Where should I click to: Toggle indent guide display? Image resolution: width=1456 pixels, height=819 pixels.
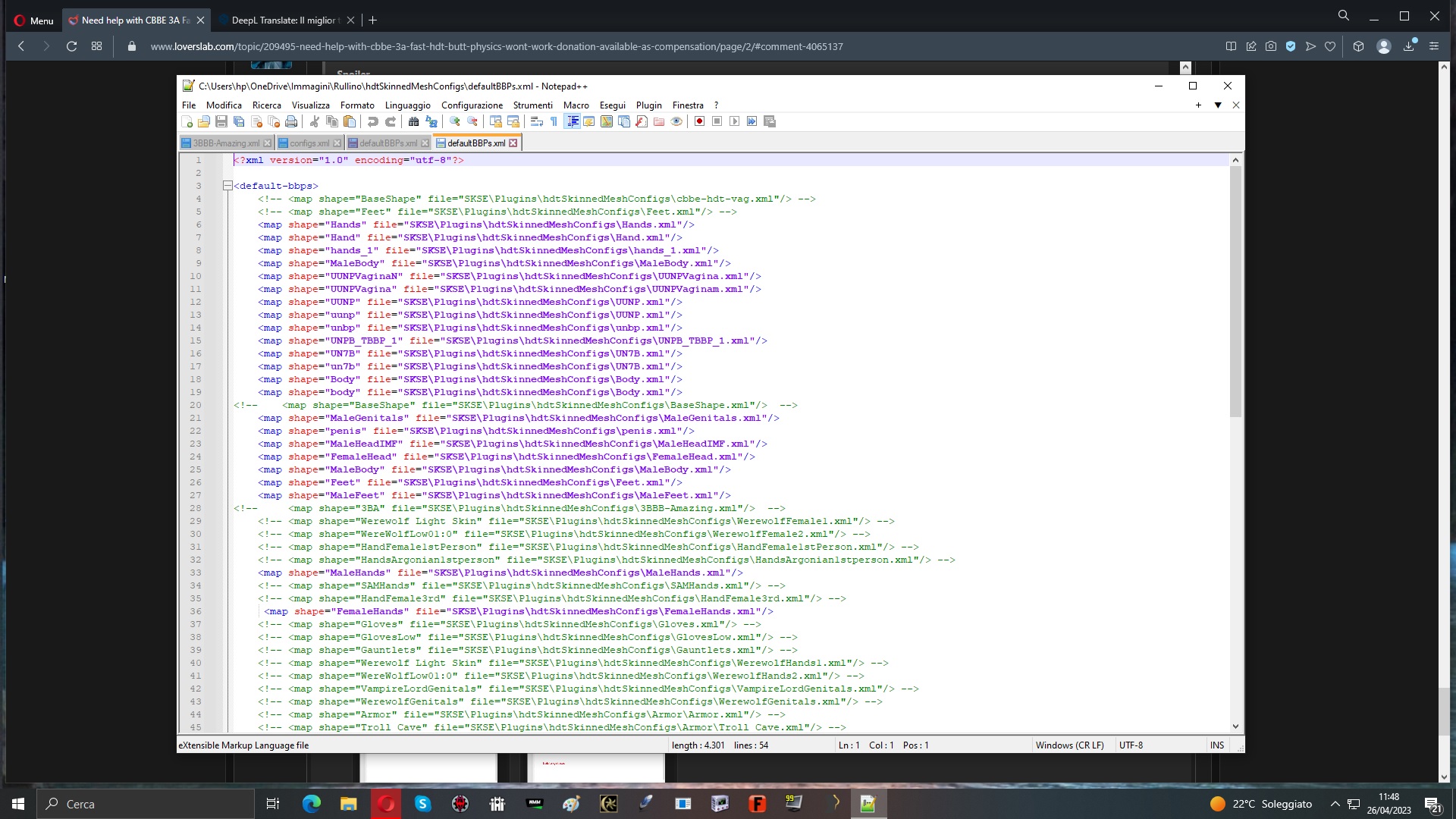572,121
